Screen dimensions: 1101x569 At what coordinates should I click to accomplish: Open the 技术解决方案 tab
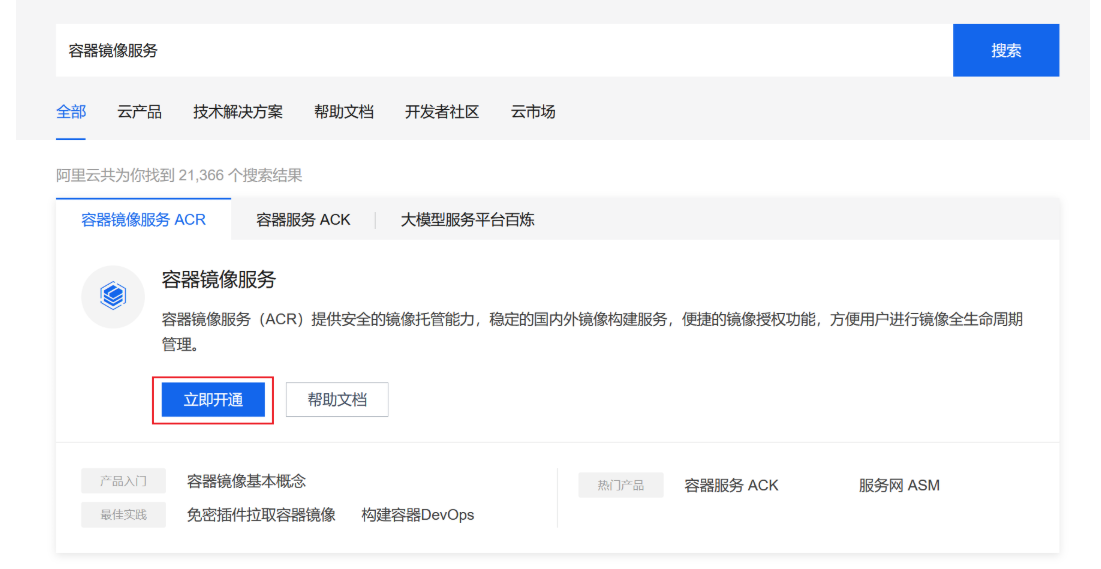coord(238,112)
